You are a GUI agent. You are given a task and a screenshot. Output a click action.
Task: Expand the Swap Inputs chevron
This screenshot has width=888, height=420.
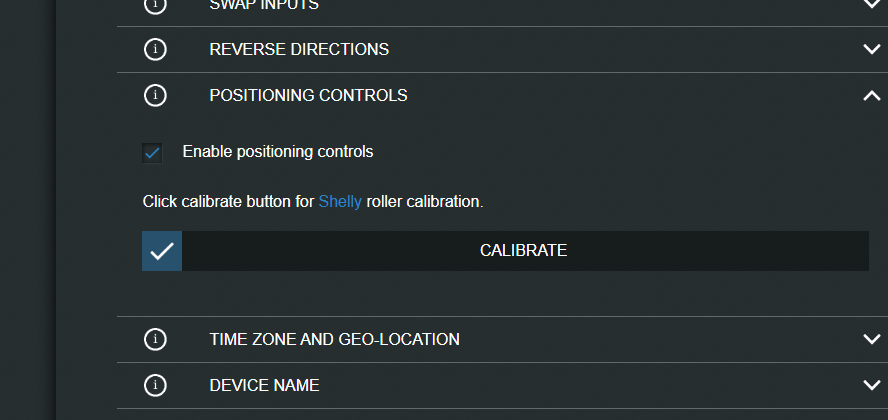(x=871, y=4)
